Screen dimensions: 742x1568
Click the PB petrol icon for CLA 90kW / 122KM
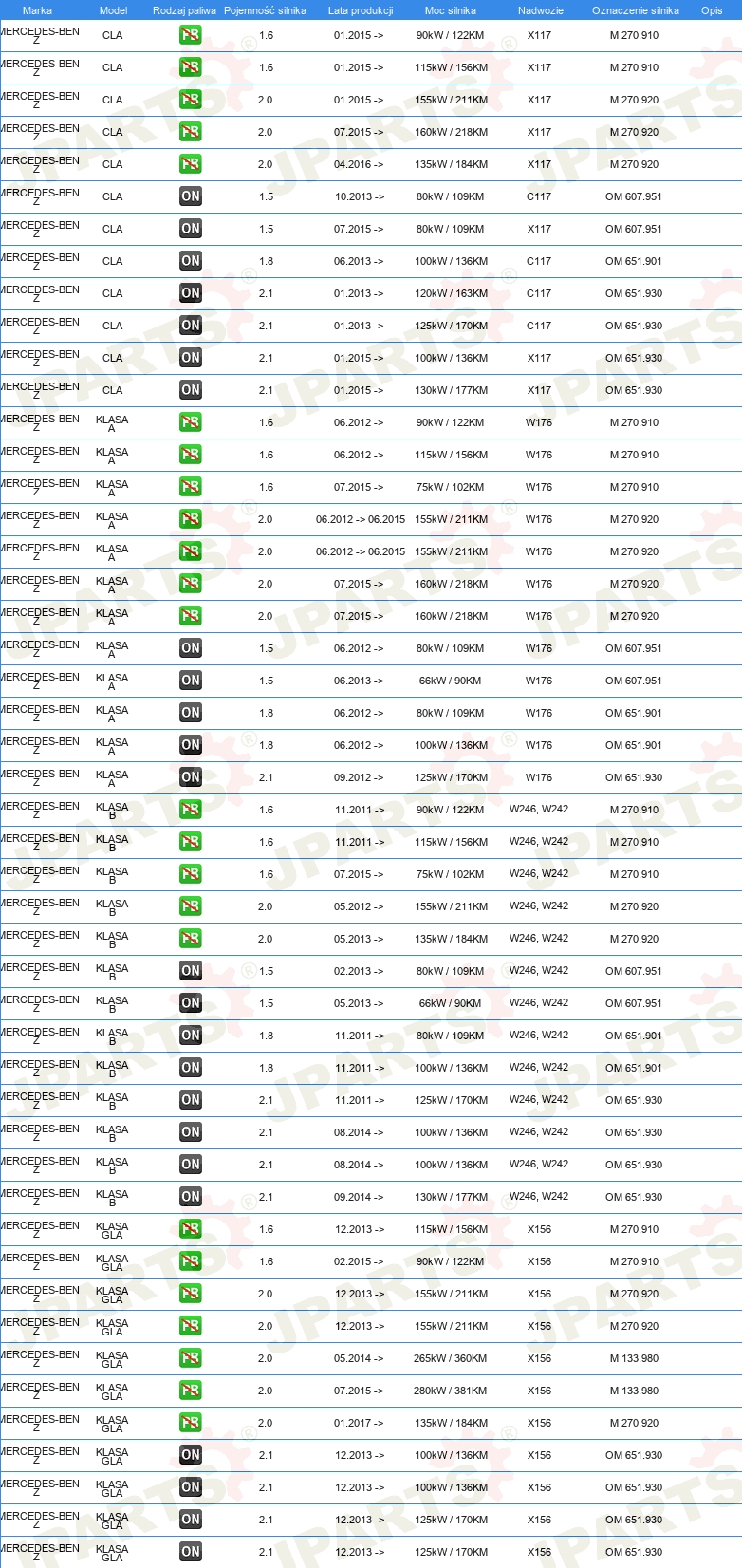(x=191, y=35)
